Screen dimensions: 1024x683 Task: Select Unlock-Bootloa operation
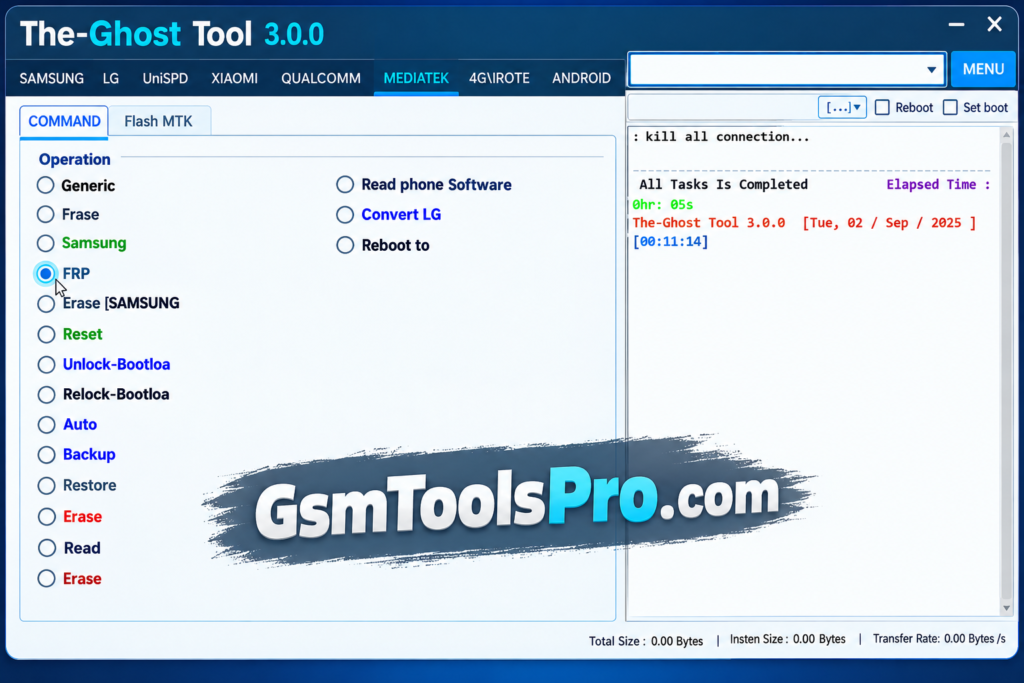click(46, 364)
